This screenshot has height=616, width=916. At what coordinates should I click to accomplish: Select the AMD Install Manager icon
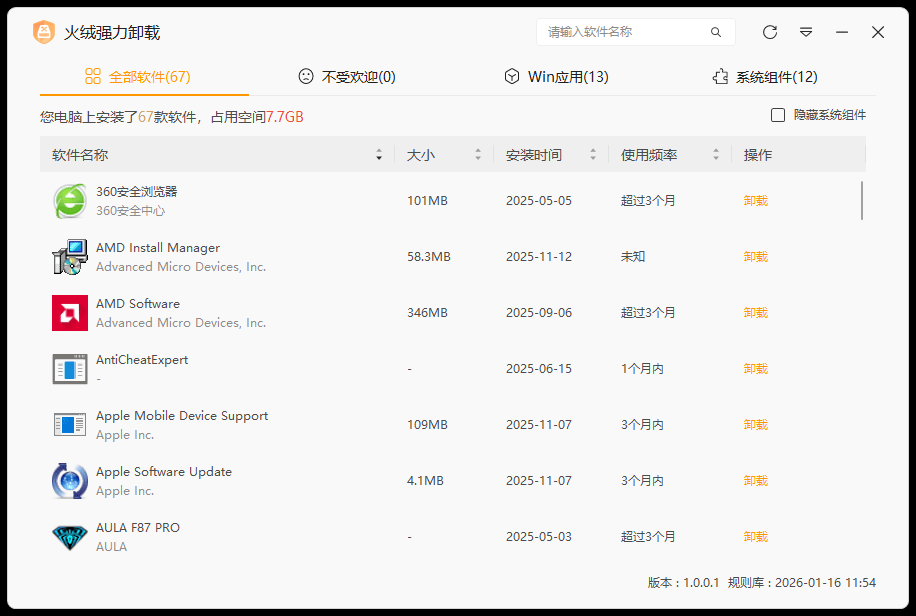tap(70, 257)
